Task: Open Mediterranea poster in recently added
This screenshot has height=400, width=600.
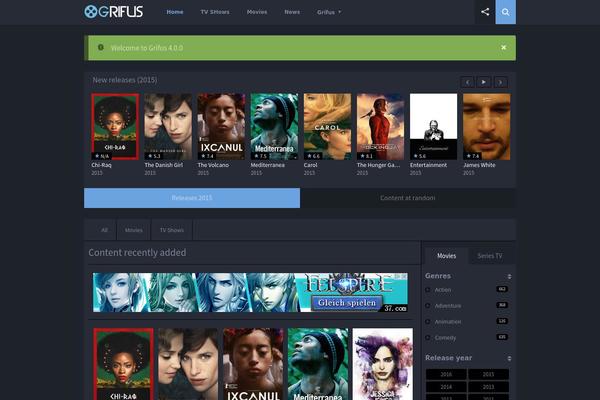Action: pos(318,364)
